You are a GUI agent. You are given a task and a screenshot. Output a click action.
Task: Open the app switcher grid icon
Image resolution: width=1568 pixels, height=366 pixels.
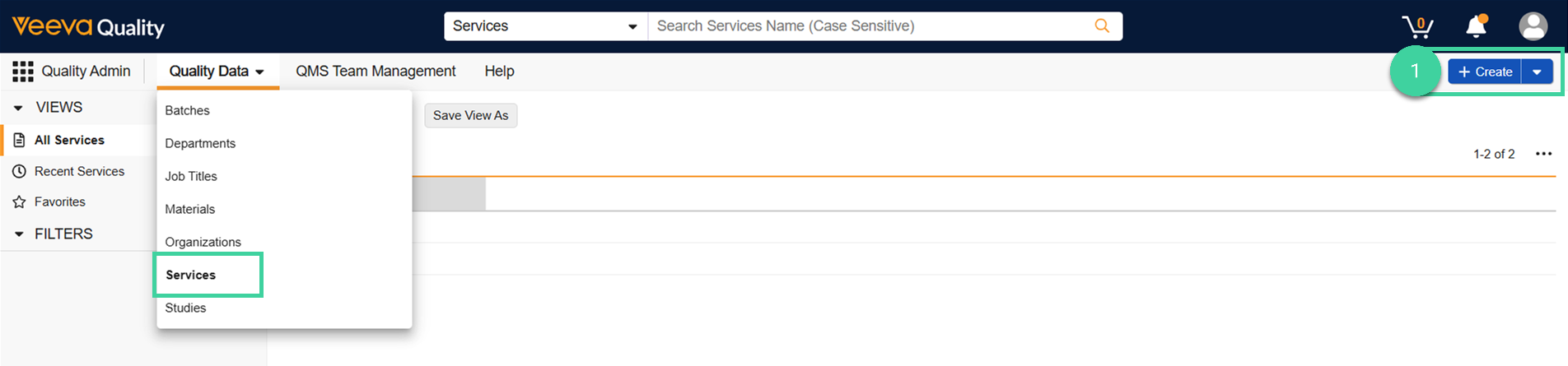pos(23,72)
